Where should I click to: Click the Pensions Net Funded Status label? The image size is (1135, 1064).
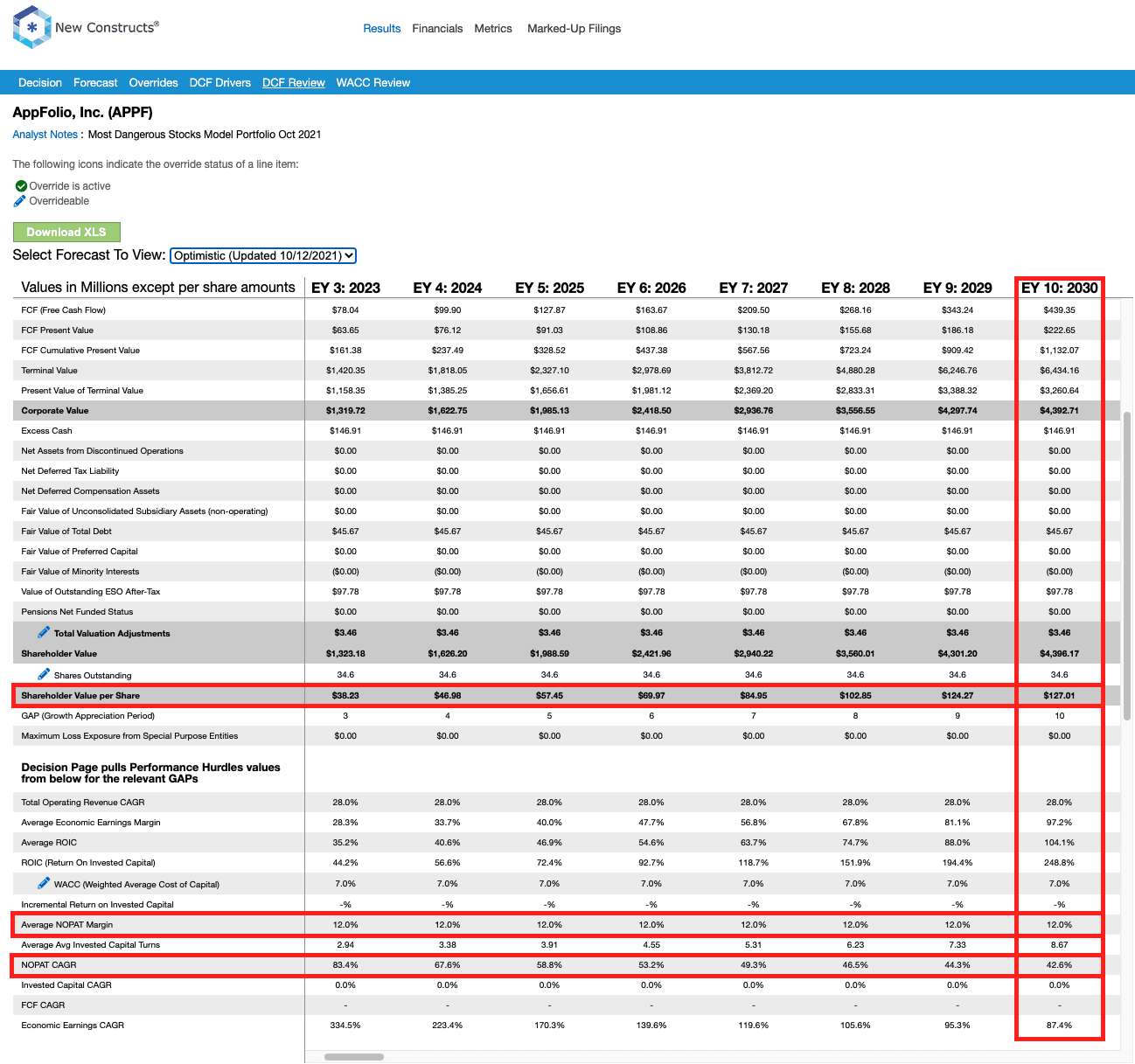coord(77,612)
